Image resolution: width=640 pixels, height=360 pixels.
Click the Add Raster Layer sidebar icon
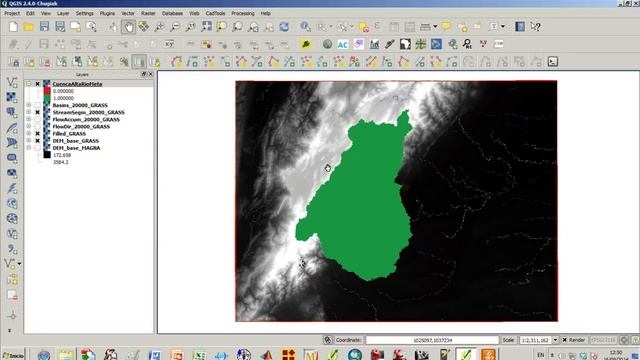point(12,97)
